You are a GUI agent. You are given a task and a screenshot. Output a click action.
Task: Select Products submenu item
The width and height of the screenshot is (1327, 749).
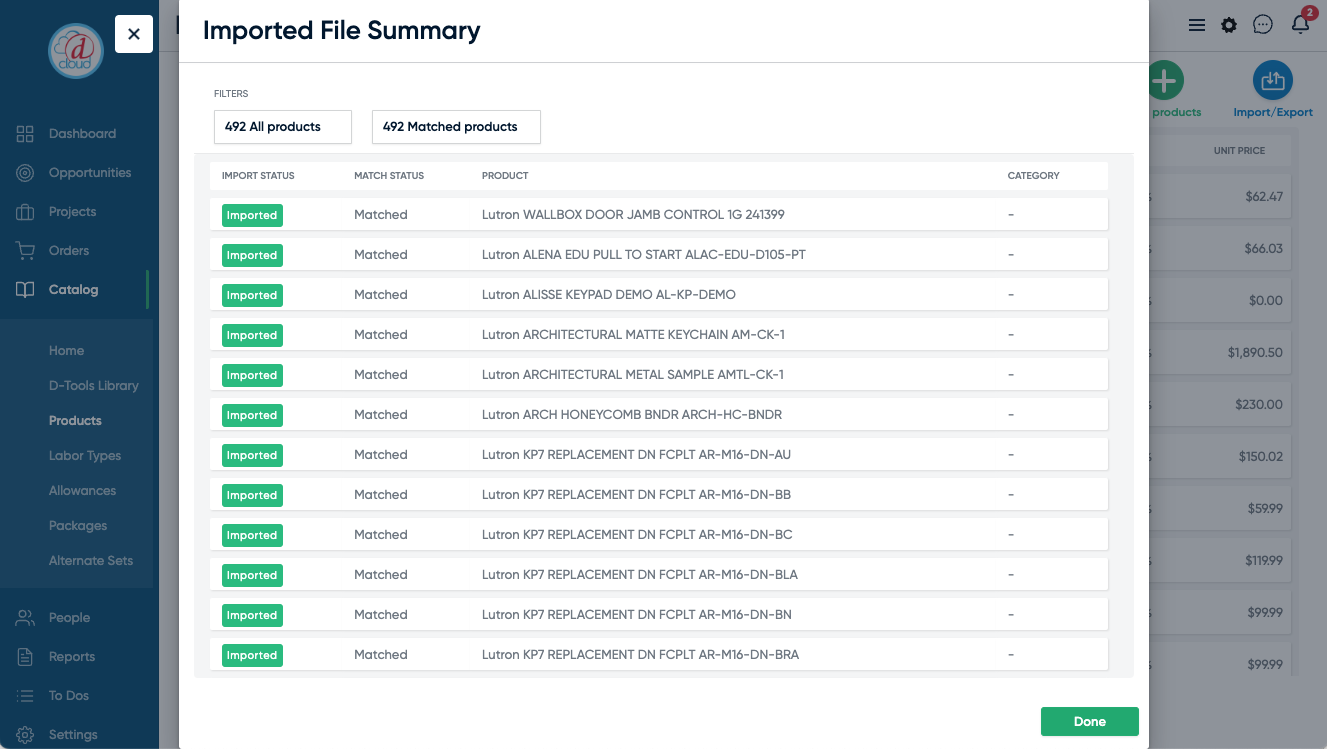coord(75,421)
